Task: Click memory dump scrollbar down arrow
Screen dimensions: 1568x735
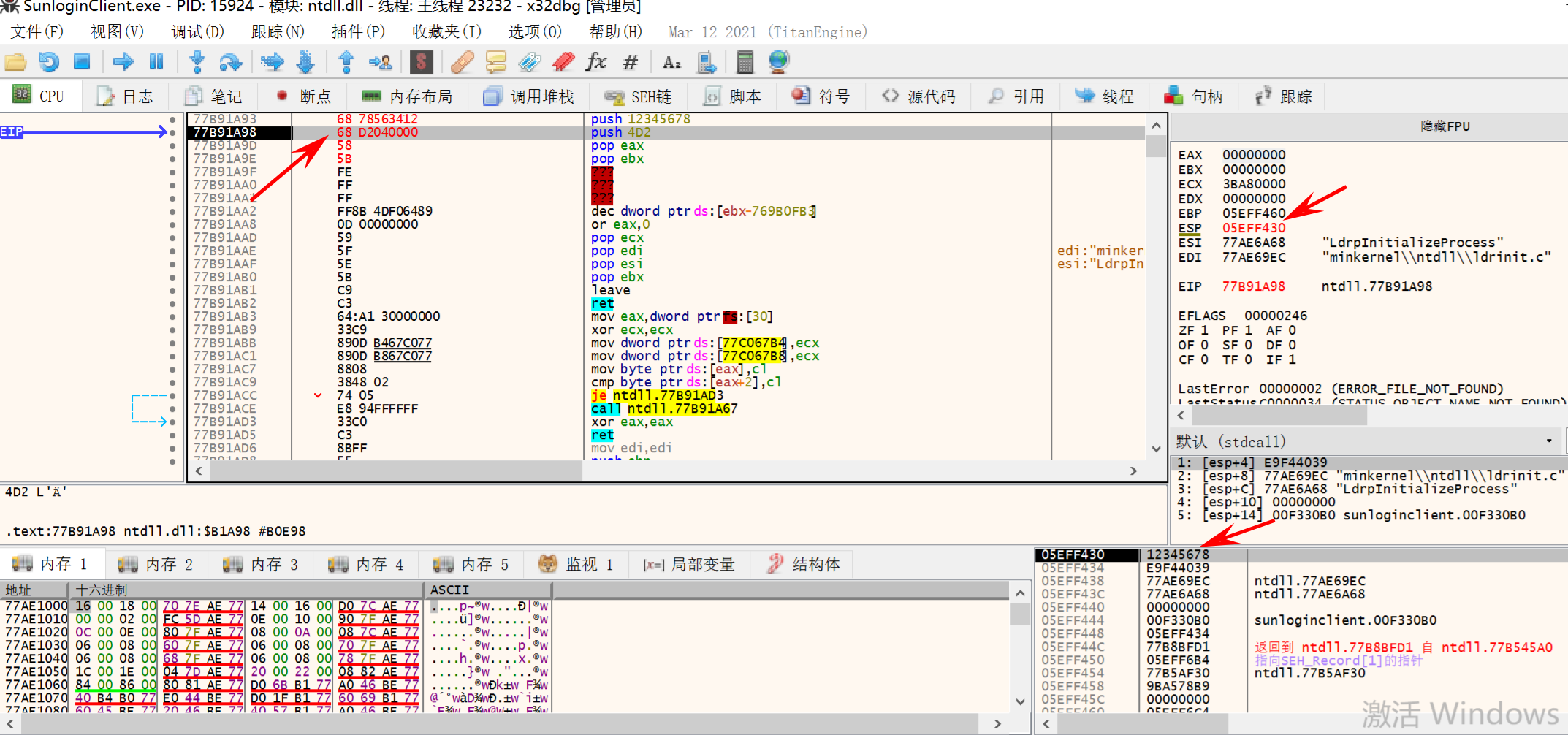Action: pyautogui.click(x=1020, y=701)
